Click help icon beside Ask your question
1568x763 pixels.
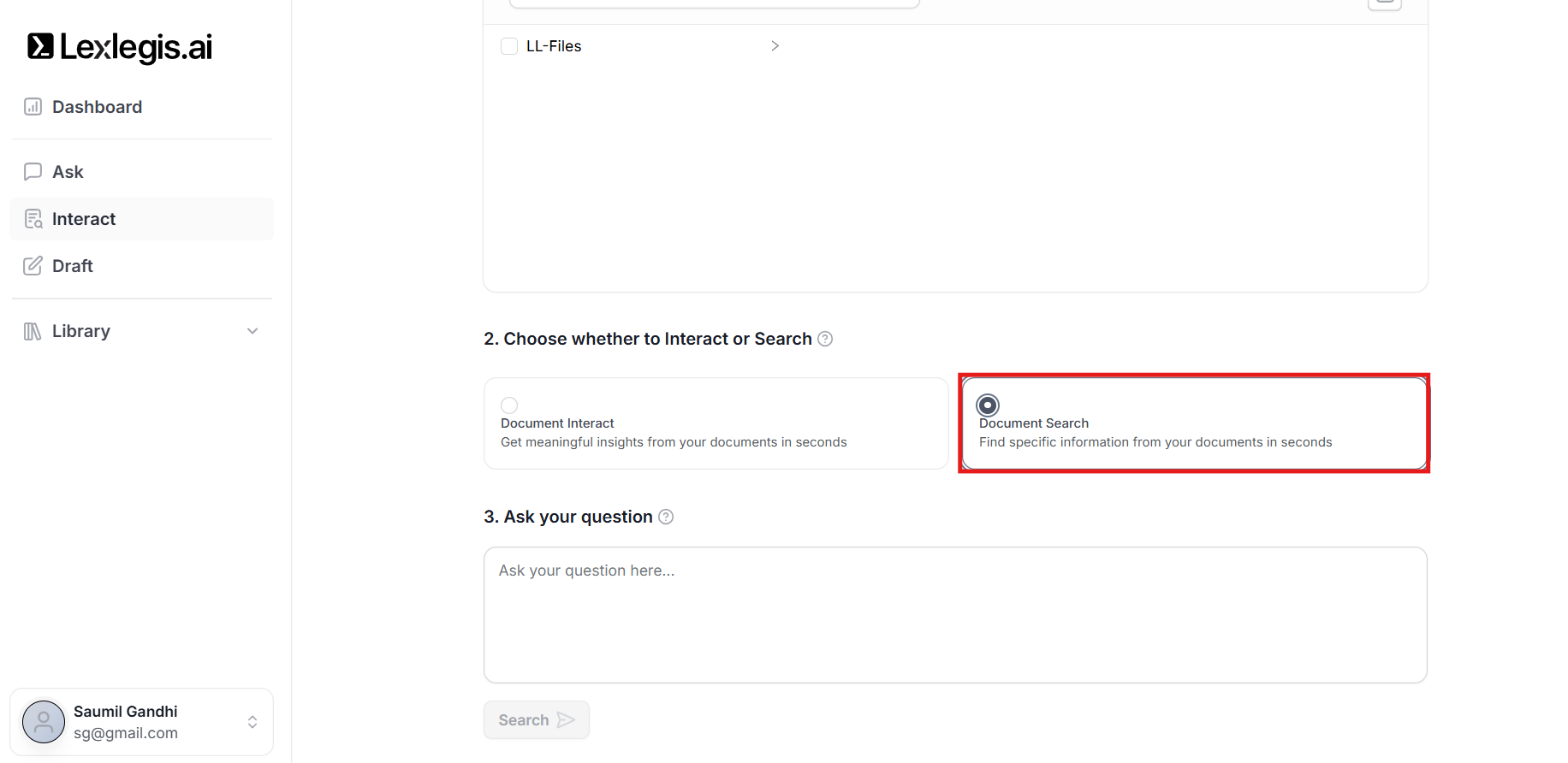pos(666,517)
